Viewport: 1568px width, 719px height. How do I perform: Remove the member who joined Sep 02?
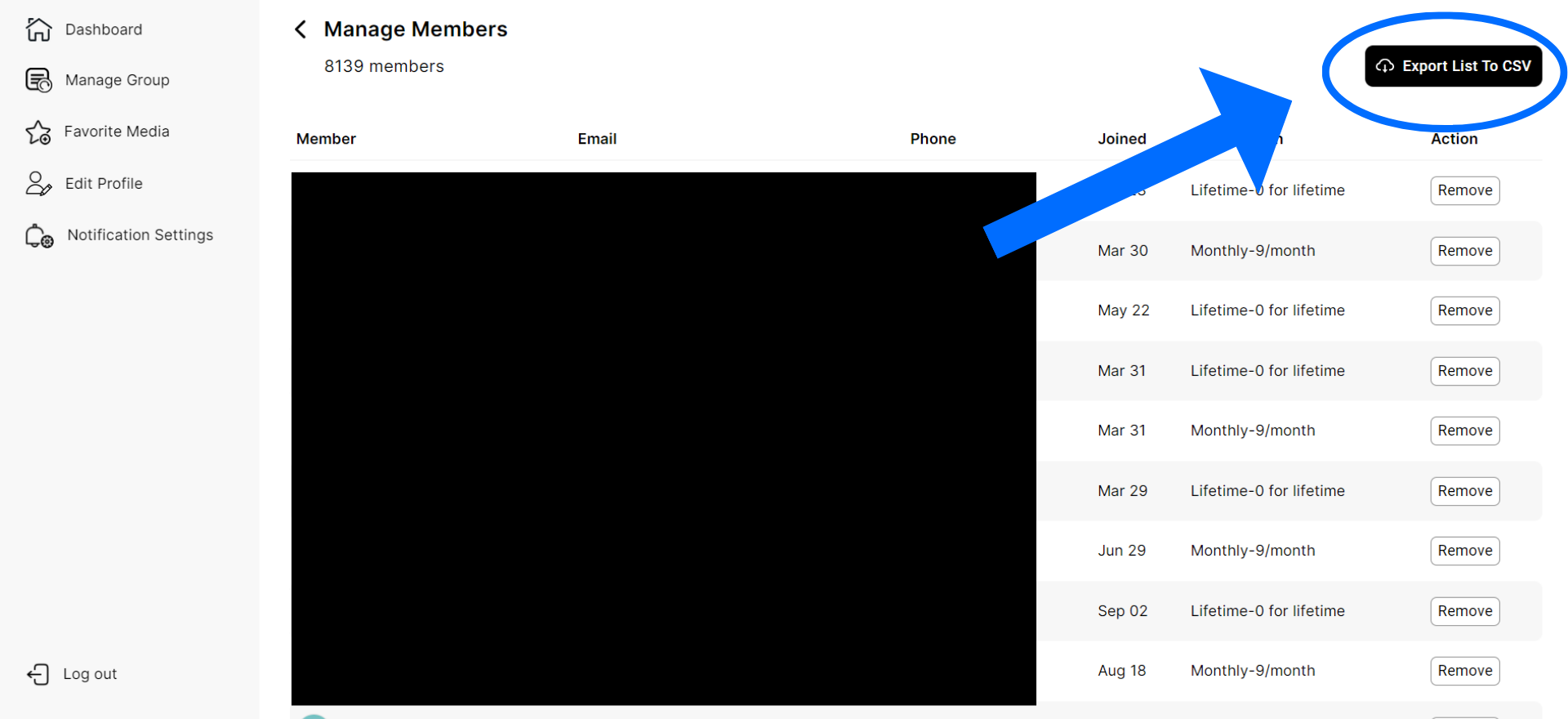pyautogui.click(x=1464, y=611)
